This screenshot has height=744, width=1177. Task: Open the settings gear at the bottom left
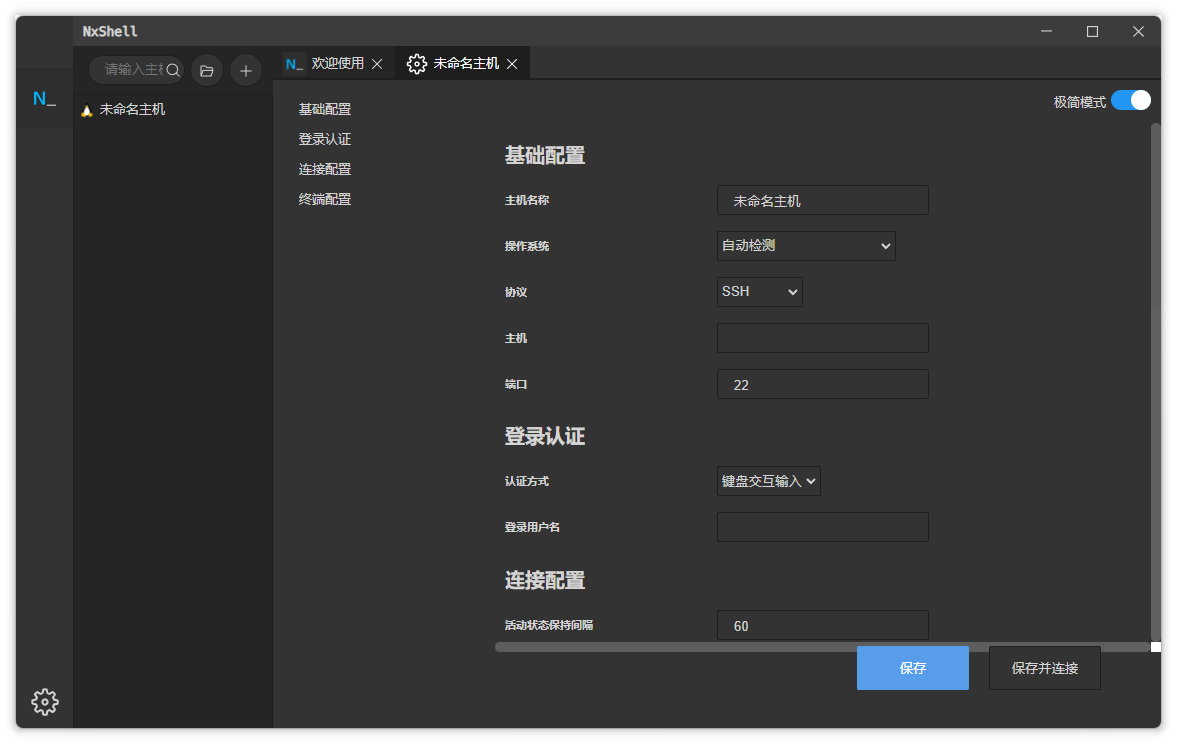point(44,702)
